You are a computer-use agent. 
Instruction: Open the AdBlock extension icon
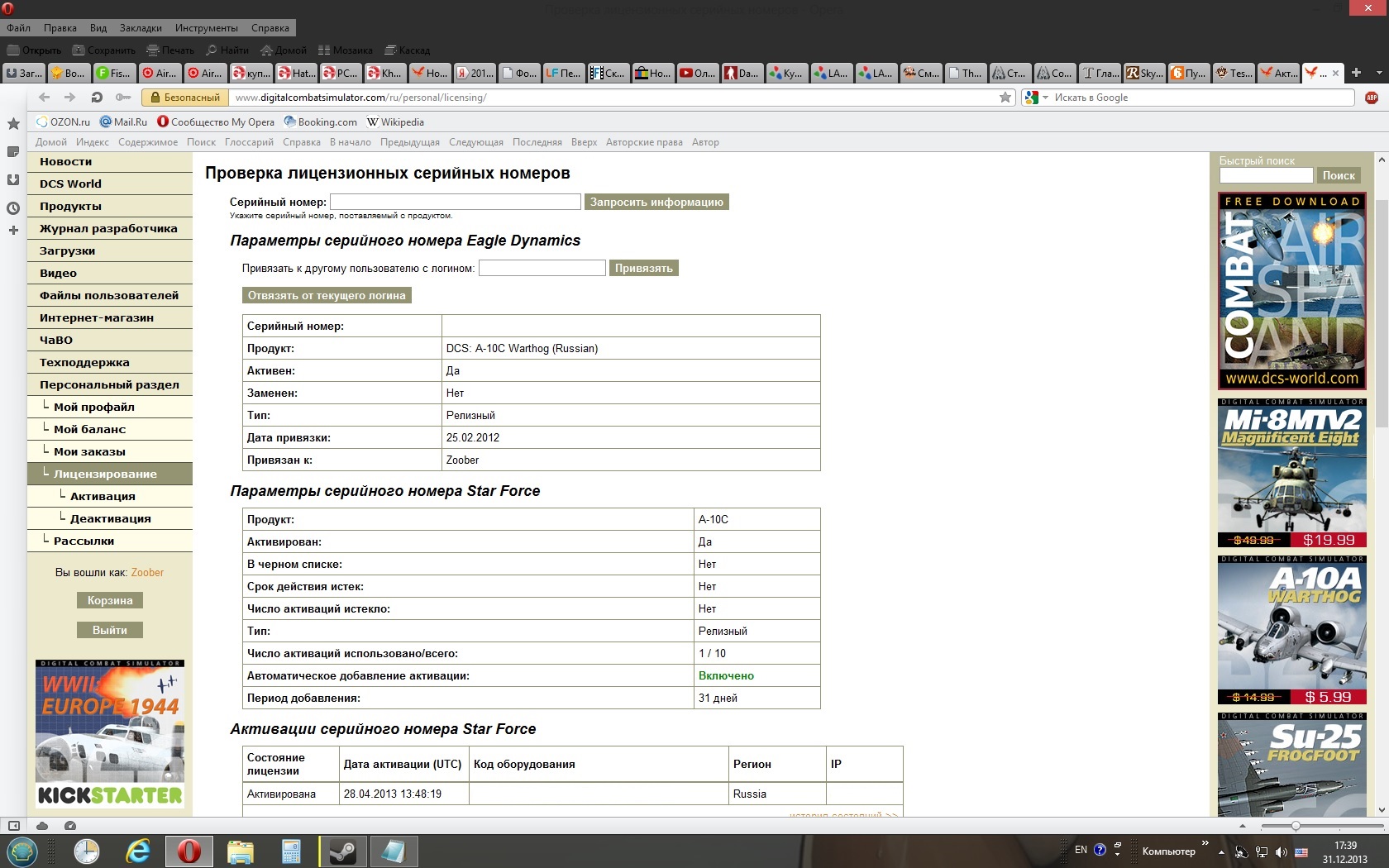1372,98
